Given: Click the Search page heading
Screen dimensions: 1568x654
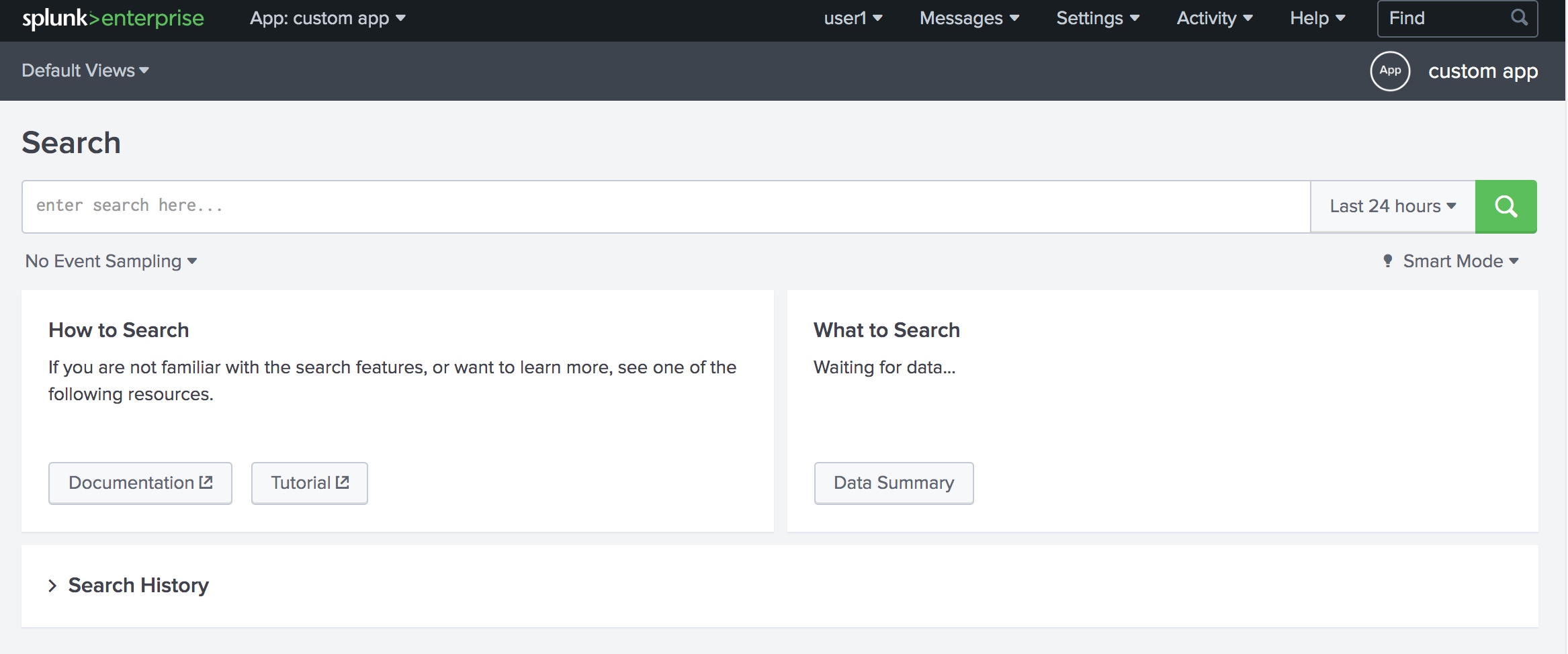Looking at the screenshot, I should coord(71,142).
